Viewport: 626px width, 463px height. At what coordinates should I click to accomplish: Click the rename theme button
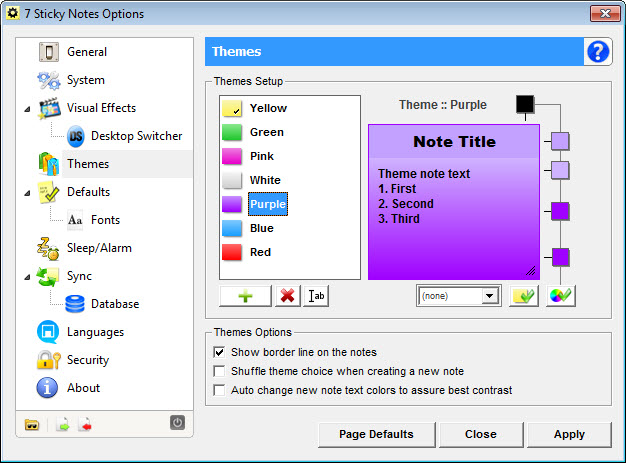[316, 296]
